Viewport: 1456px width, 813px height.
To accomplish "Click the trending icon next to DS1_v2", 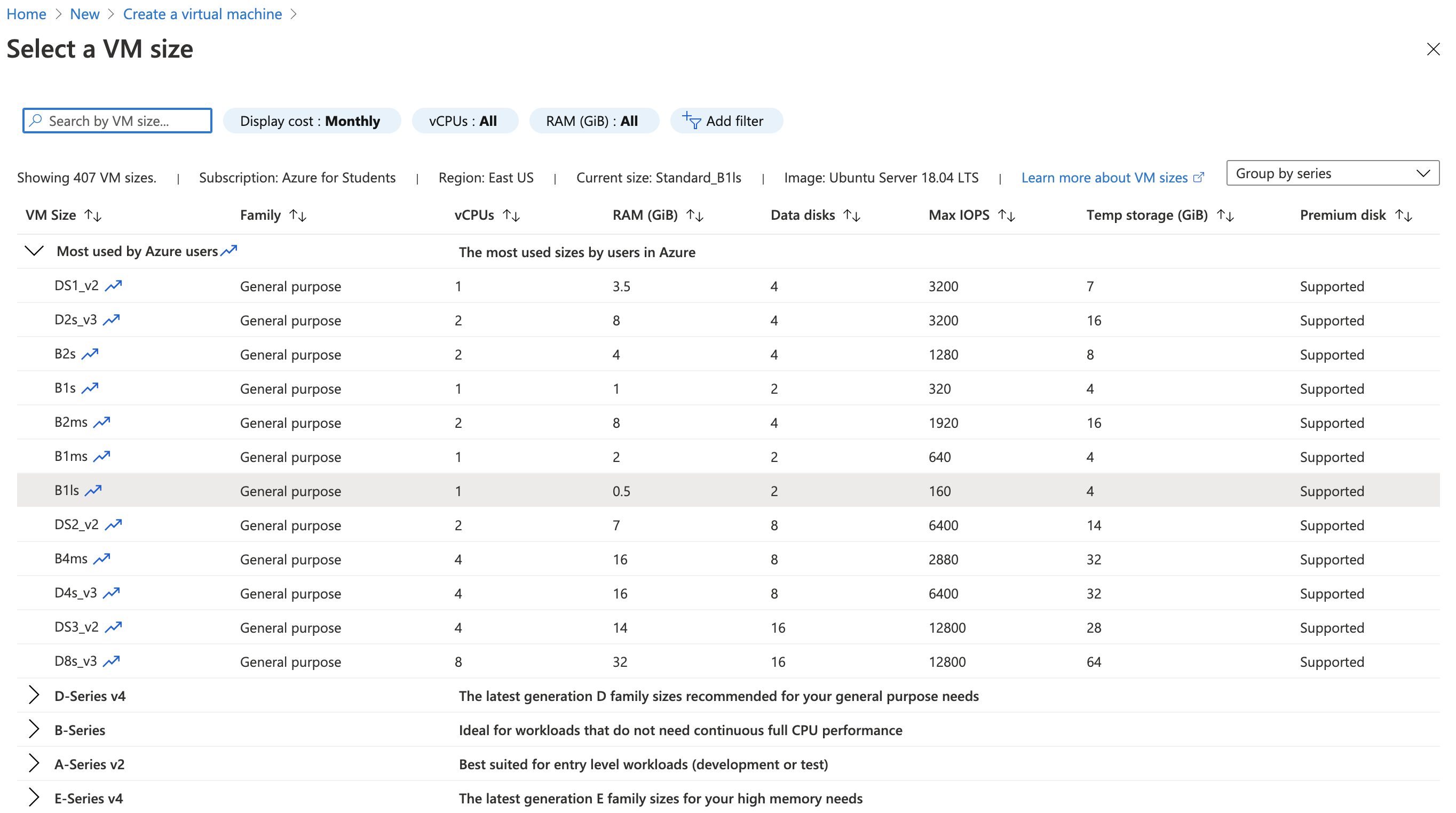I will pos(113,286).
